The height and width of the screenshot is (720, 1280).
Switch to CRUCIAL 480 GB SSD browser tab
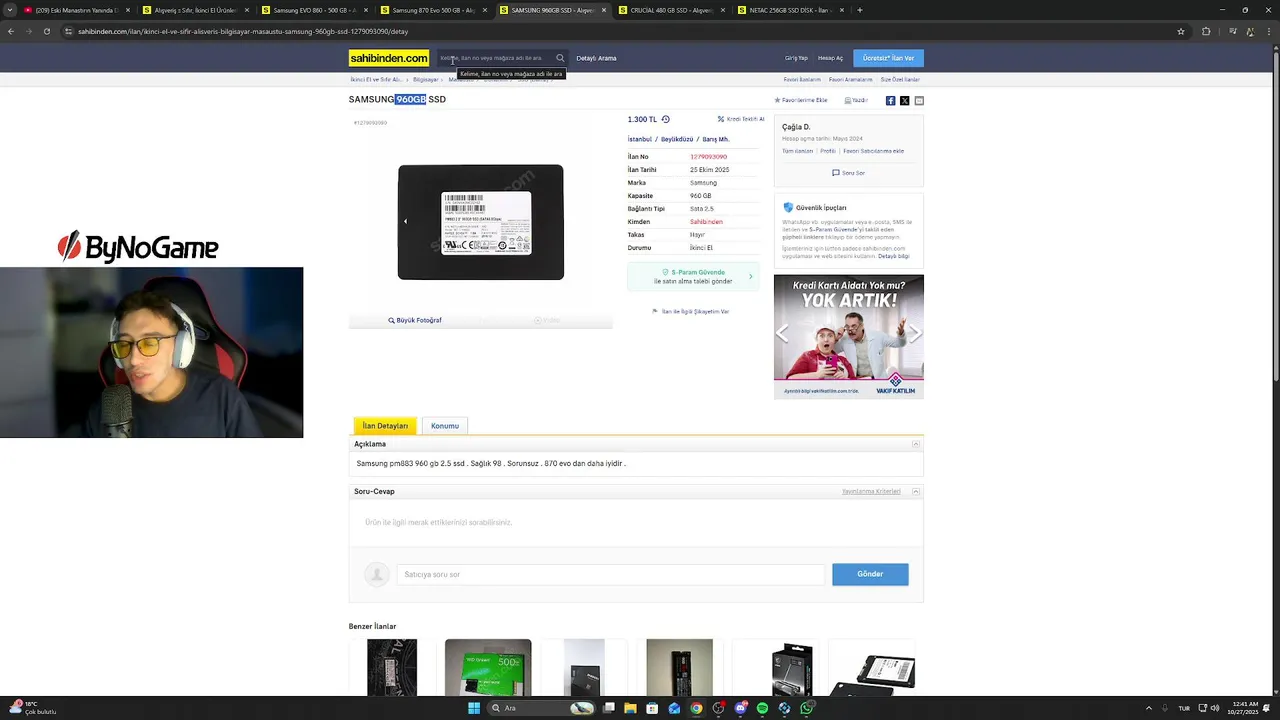coord(671,10)
